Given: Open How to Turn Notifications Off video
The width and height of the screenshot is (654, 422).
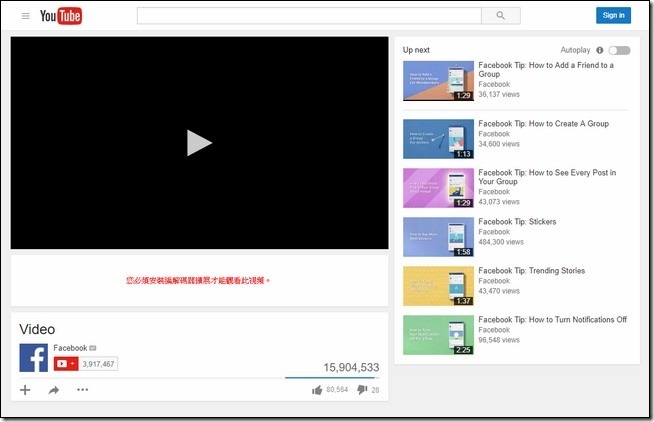Looking at the screenshot, I should 552,320.
